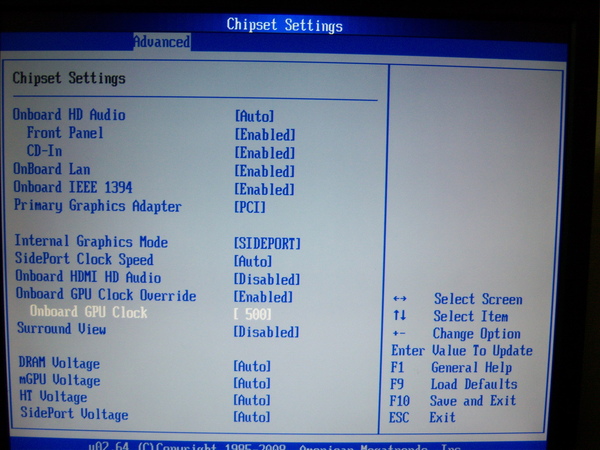Select the Primary Graphics Adapter label
The height and width of the screenshot is (450, 600).
pos(98,206)
